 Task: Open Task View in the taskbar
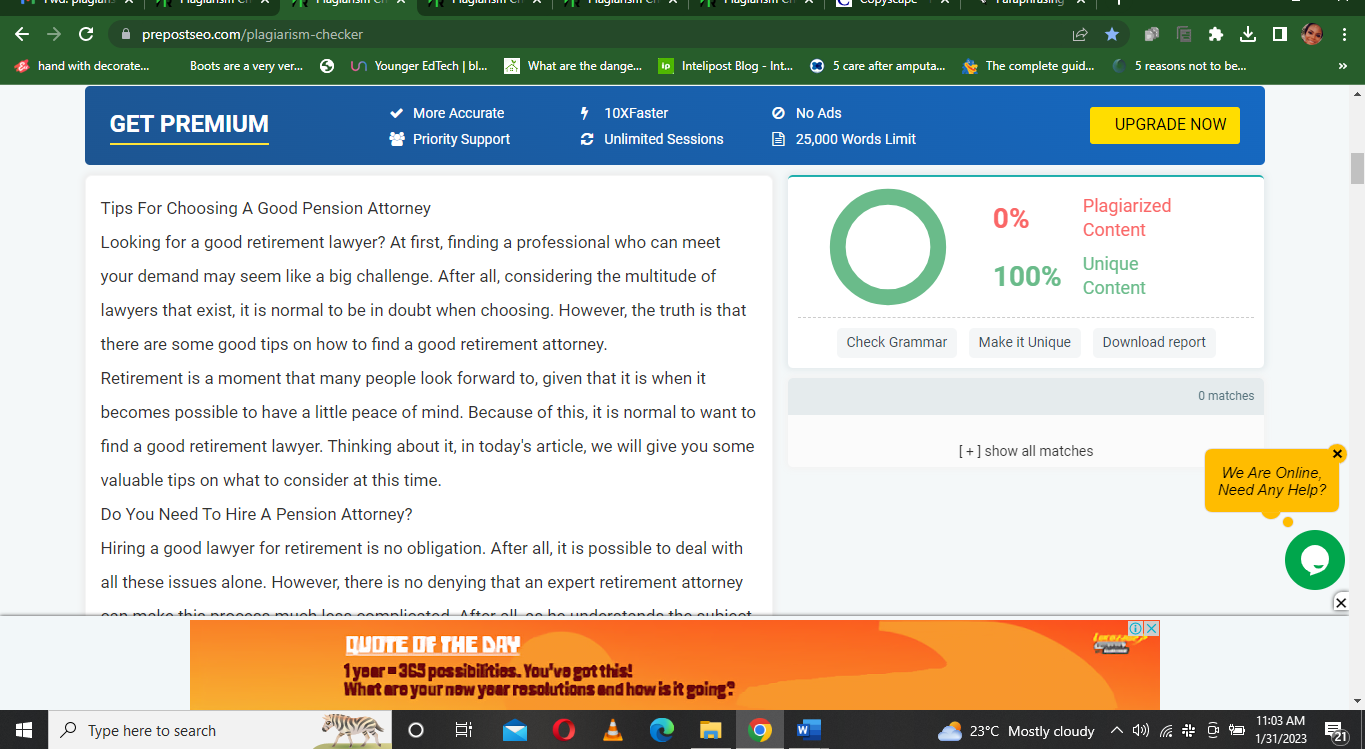pos(464,730)
